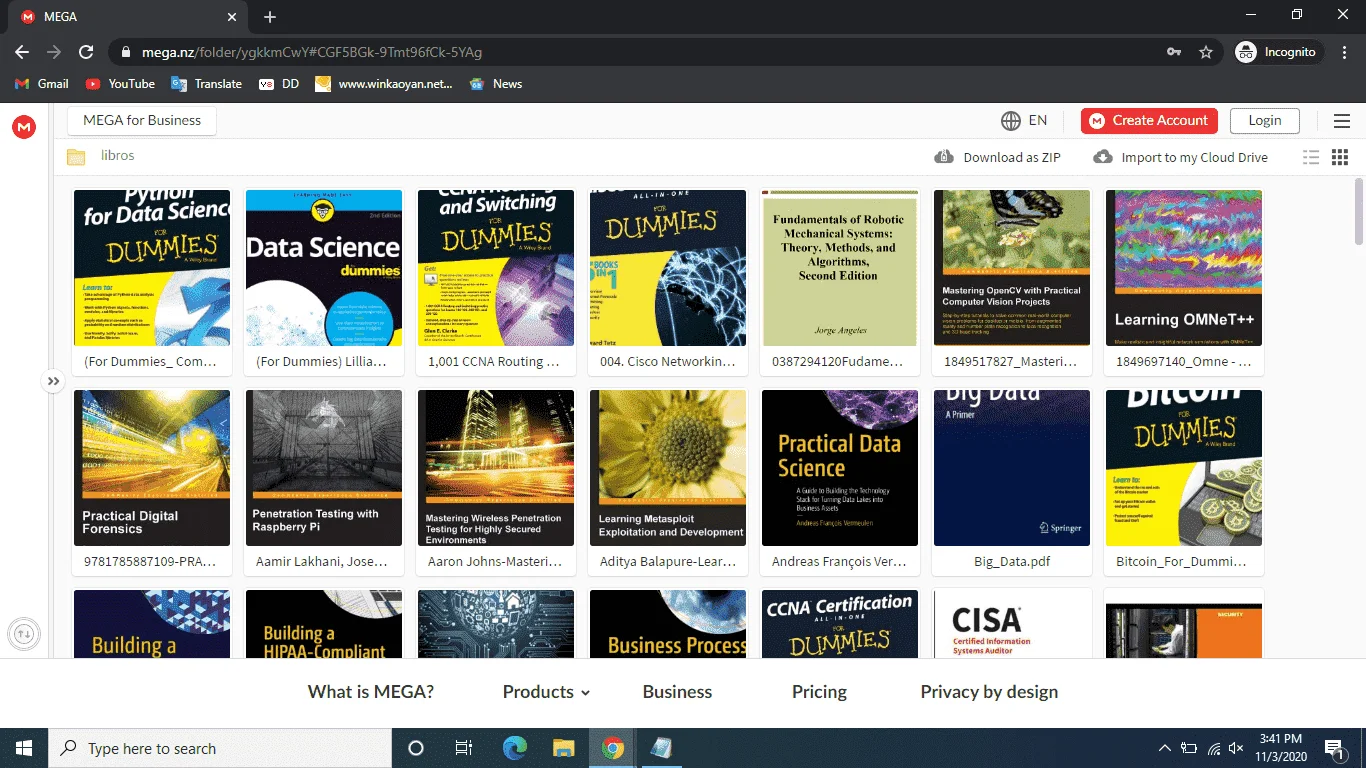
Task: Open Cortana circle on taskbar
Action: tap(416, 748)
